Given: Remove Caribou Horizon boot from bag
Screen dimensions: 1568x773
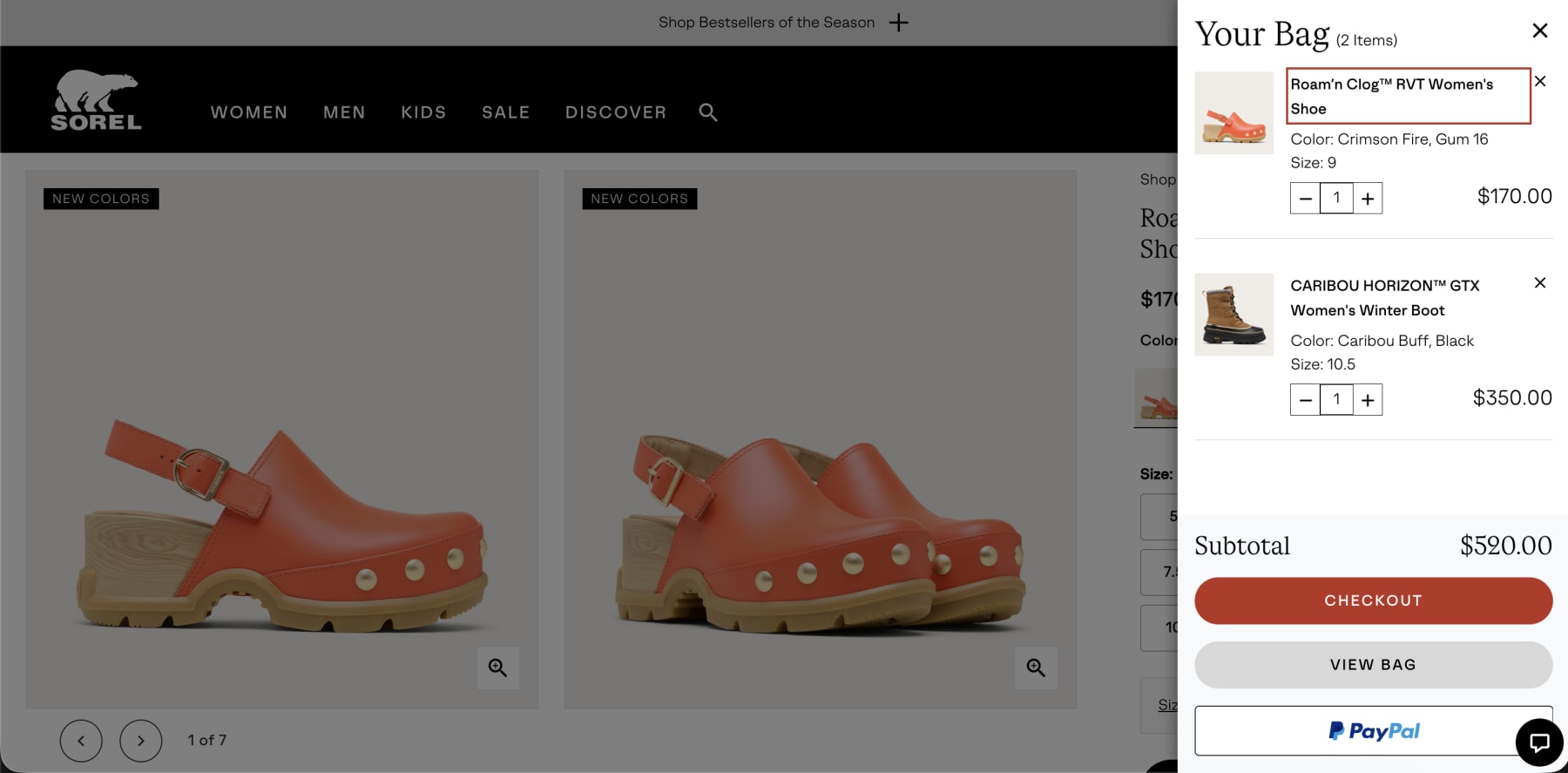Looking at the screenshot, I should 1540,282.
